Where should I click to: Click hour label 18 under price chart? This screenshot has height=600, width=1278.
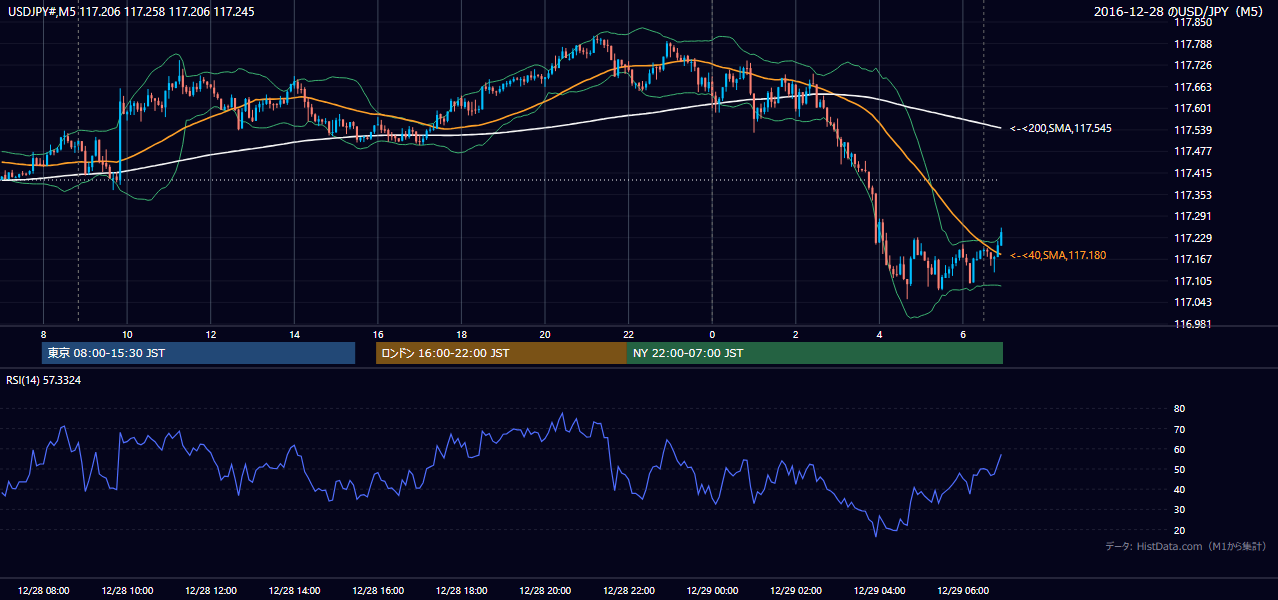tap(461, 334)
